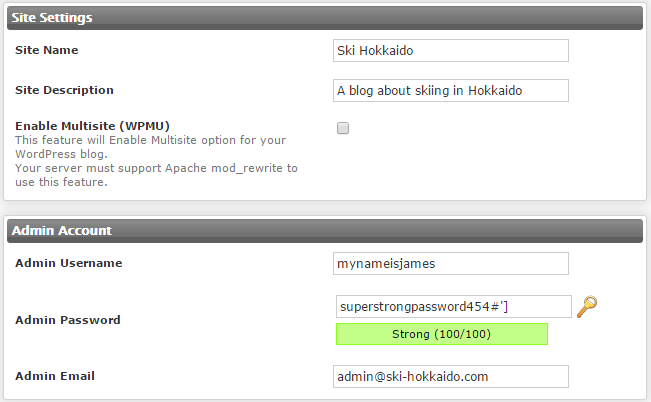Click the green Strong password strength bar
Viewport: 651px width, 402px height.
pyautogui.click(x=442, y=334)
